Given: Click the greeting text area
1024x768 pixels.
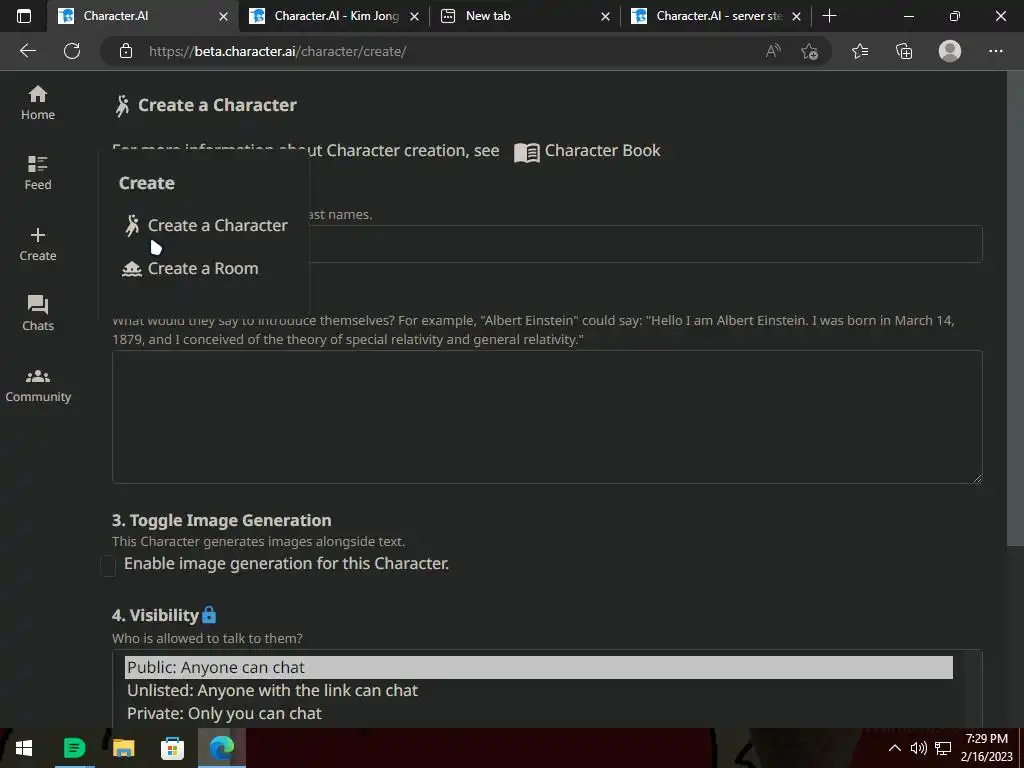Looking at the screenshot, I should [547, 417].
